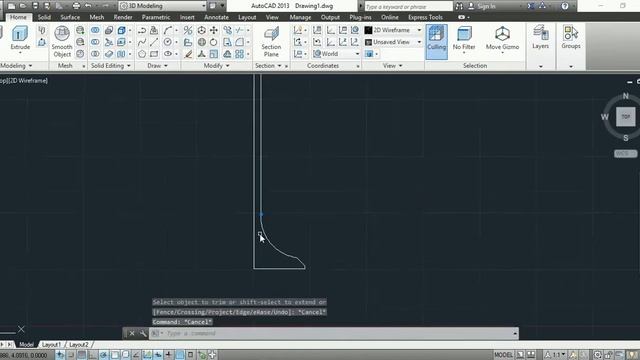
Task: Click the Solid Union icon
Action: point(95,30)
